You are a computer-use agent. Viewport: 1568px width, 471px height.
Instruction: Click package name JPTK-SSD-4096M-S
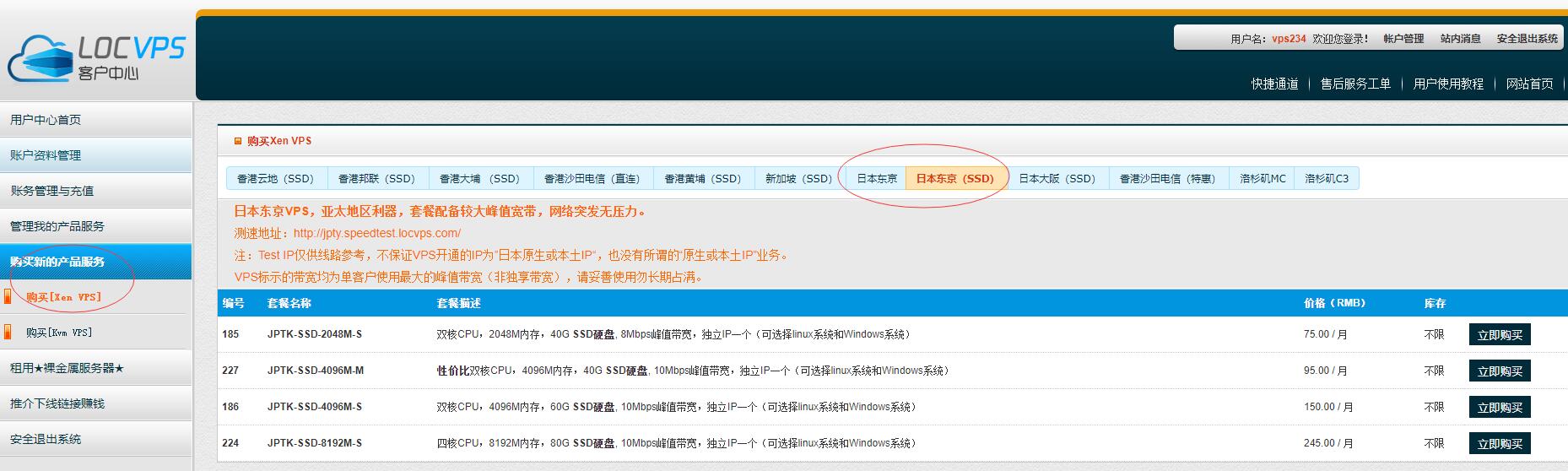coord(315,407)
